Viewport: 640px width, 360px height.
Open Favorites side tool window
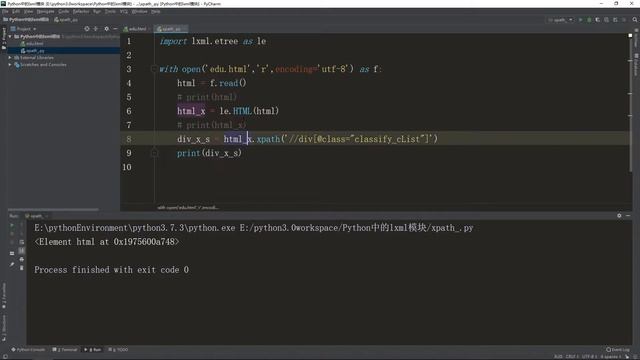[x=4, y=296]
